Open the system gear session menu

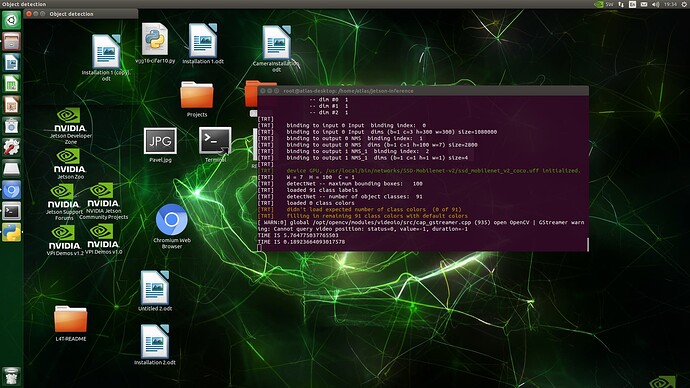(684, 4)
